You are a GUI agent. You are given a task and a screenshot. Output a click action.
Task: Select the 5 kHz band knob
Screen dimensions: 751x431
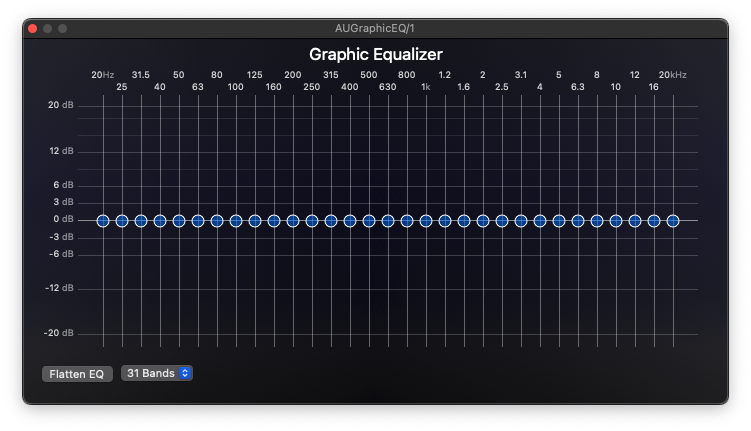click(559, 221)
